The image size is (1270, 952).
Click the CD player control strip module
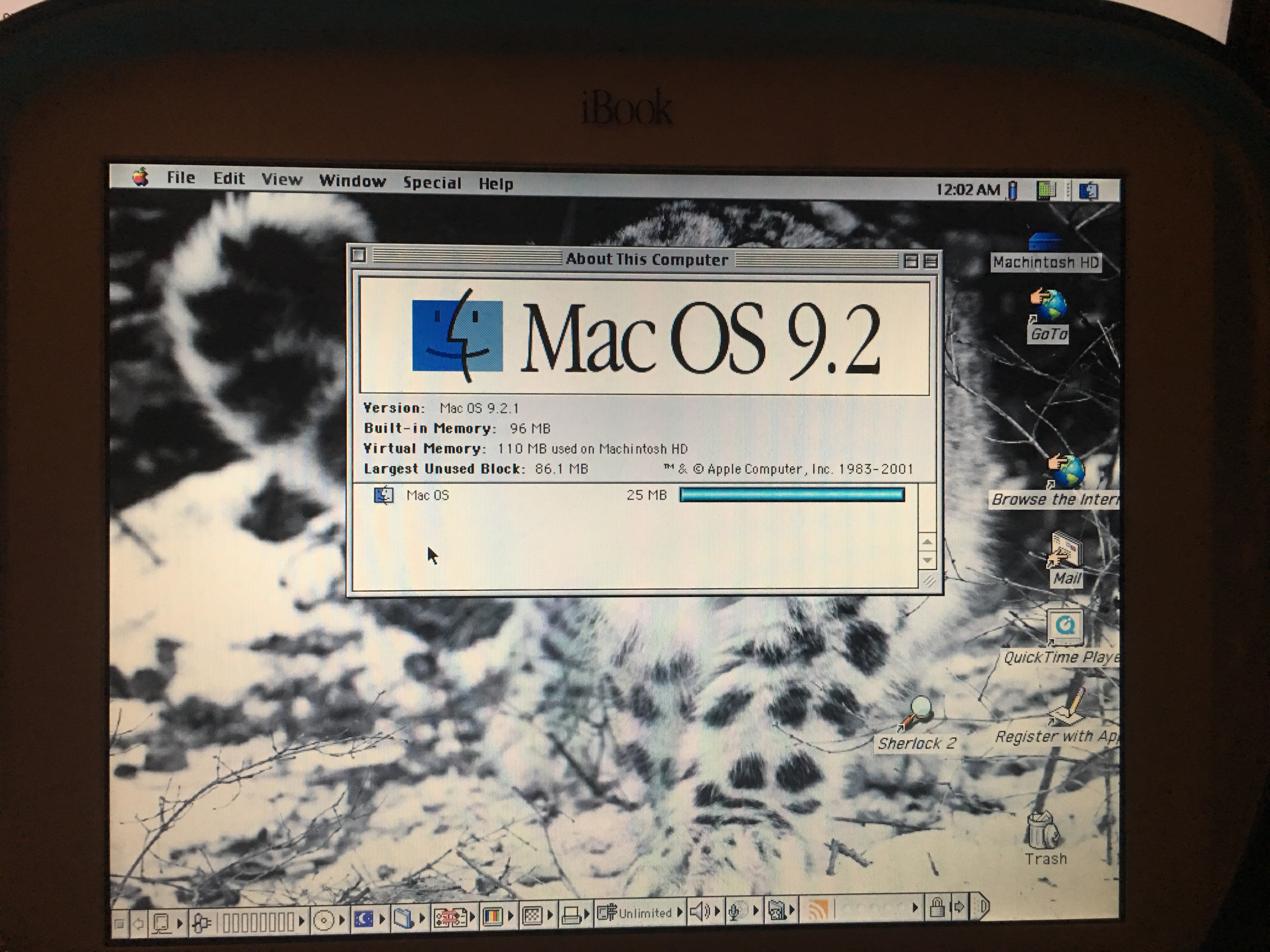tap(323, 921)
